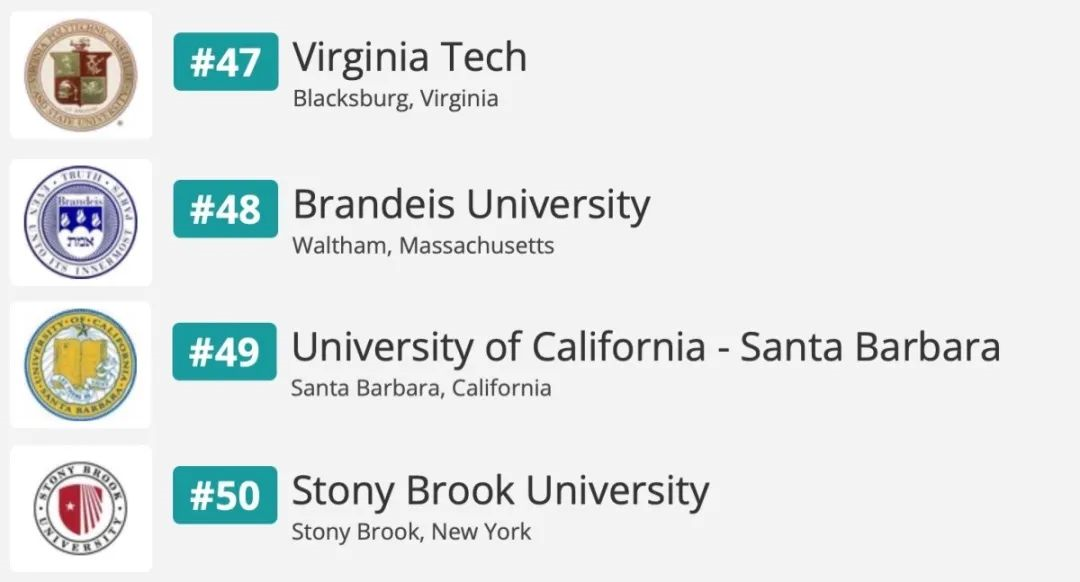
Task: Select the UC Santa Barbara seal
Action: (x=81, y=364)
